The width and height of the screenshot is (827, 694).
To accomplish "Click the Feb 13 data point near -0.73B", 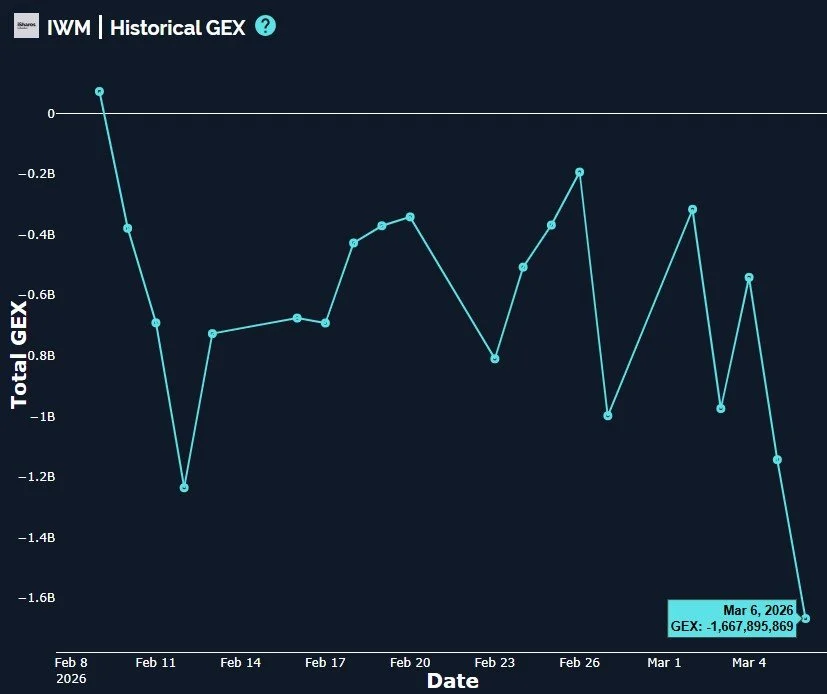I will point(213,334).
